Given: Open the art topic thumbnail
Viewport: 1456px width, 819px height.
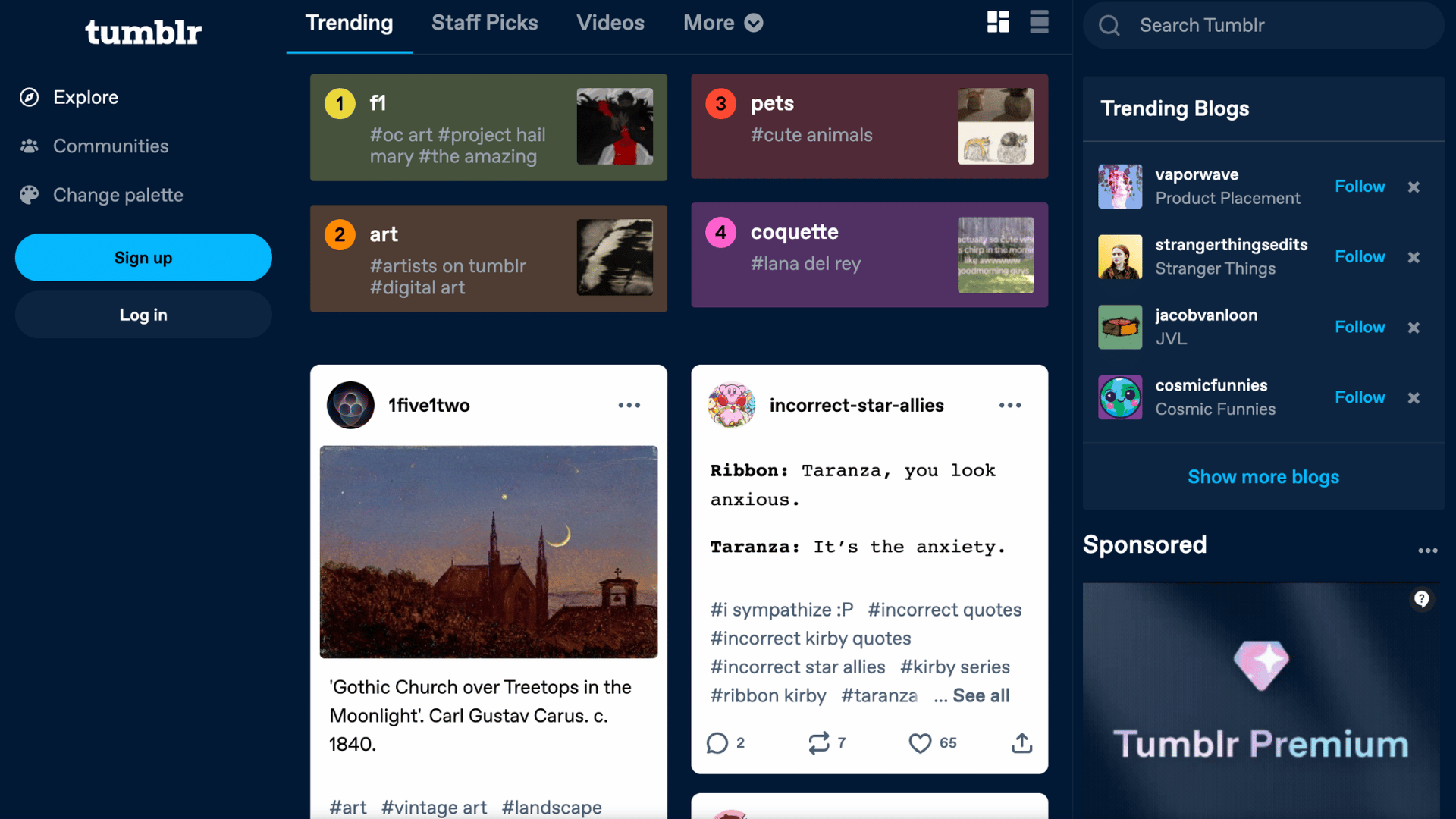Looking at the screenshot, I should coord(614,258).
